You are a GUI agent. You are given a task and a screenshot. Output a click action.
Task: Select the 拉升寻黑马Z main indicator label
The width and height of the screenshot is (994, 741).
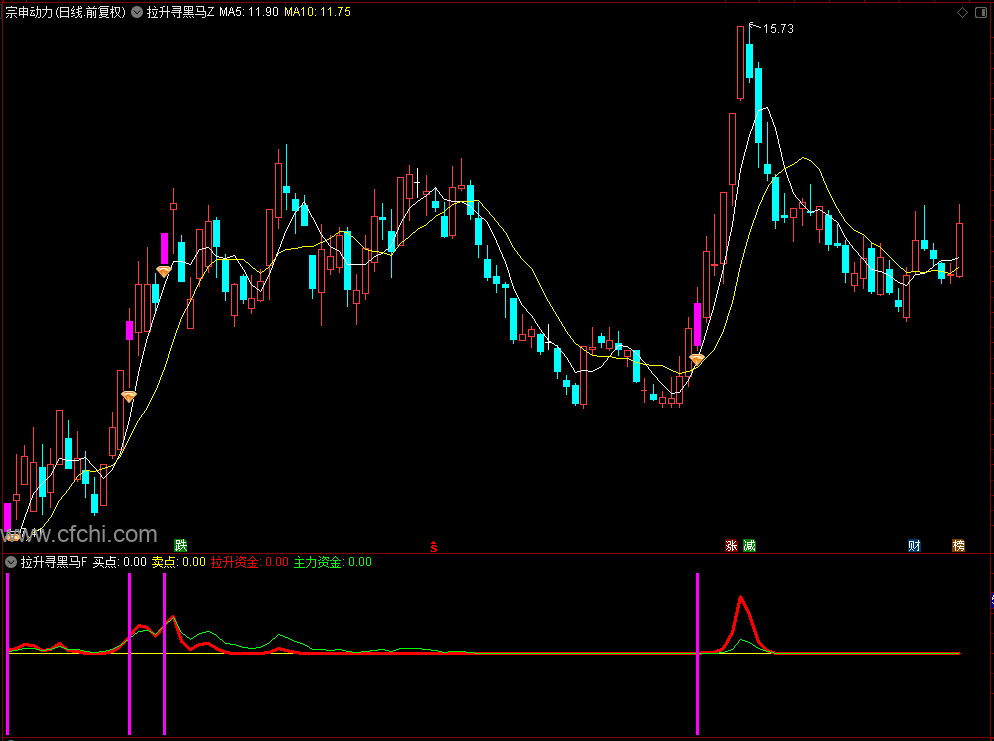click(181, 12)
